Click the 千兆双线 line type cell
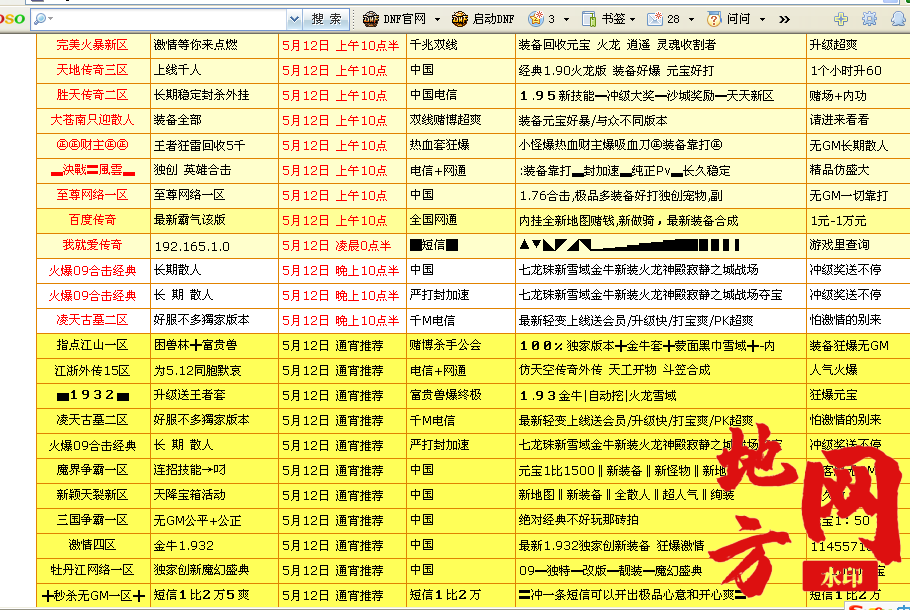Screen dimensions: 910x610 tap(434, 45)
